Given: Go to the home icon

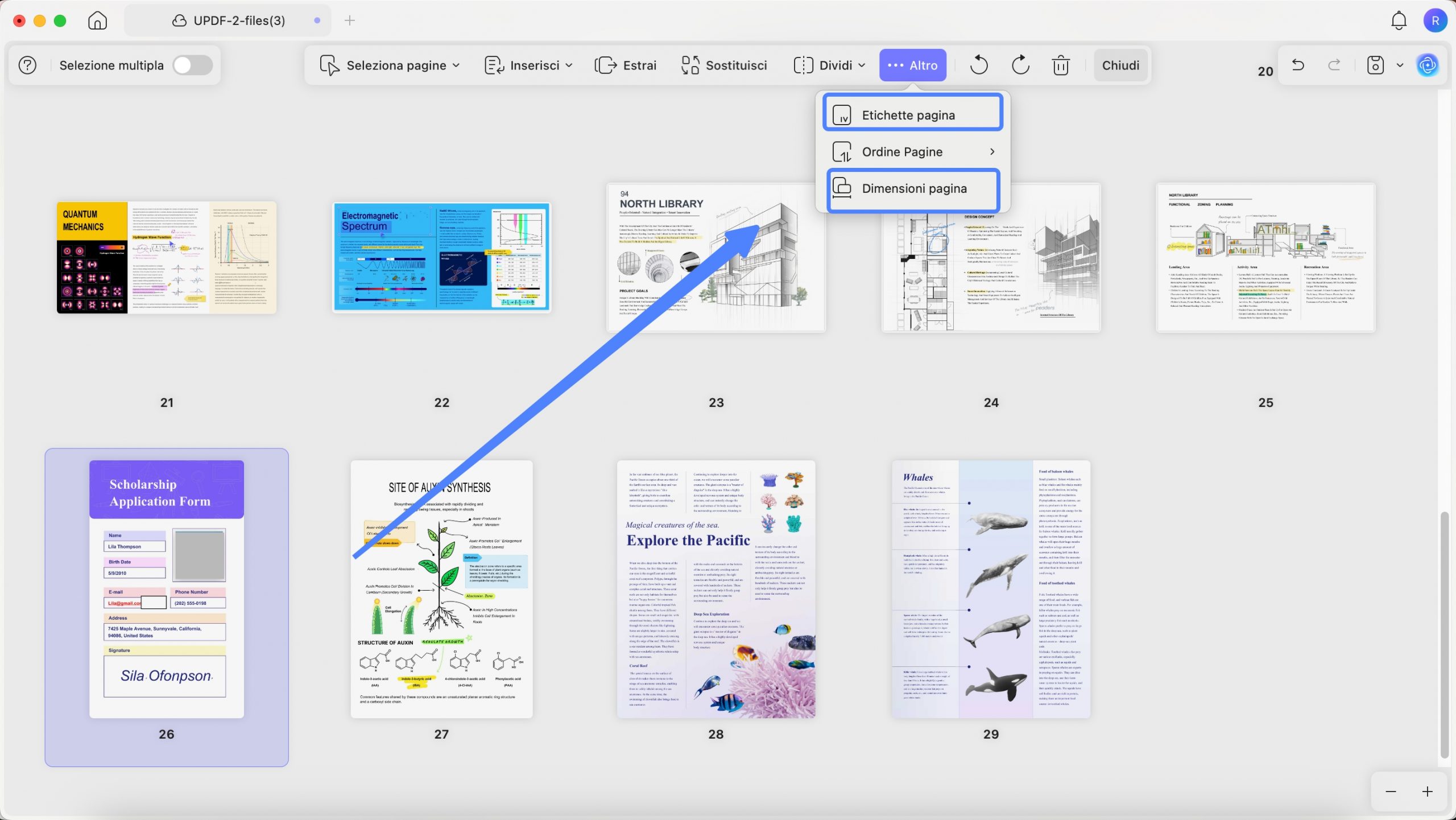Looking at the screenshot, I should click(x=97, y=21).
